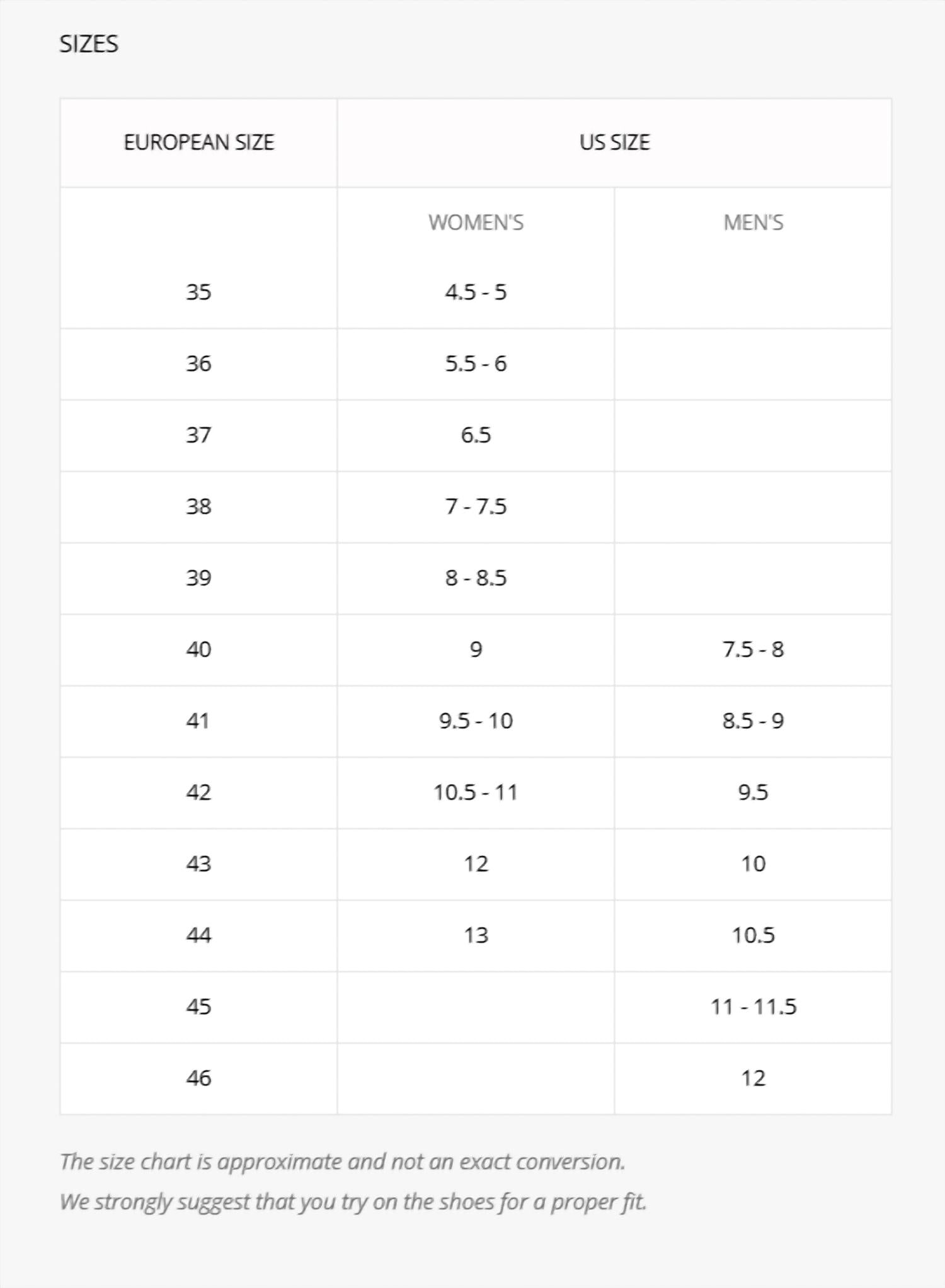
Task: Select the WOMEN'S subheader label
Action: (x=476, y=223)
